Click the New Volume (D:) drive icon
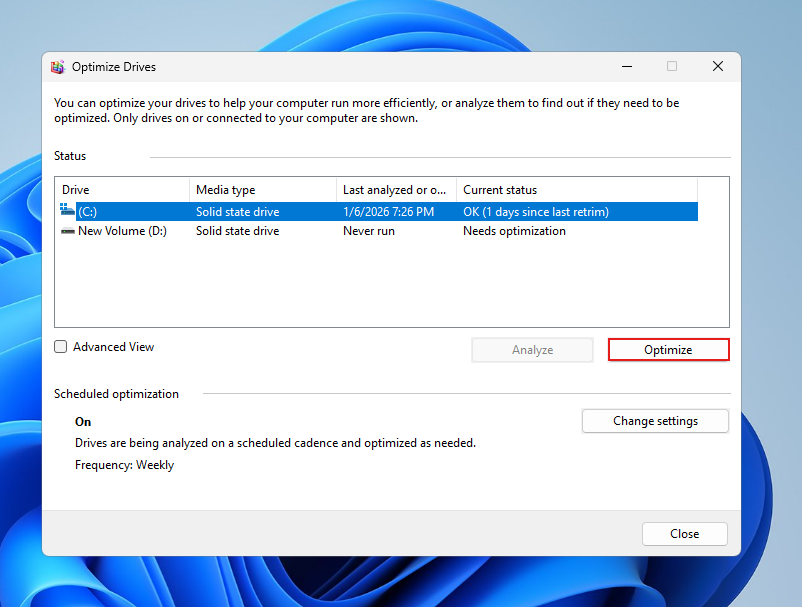Viewport: 802px width, 607px height. tap(67, 231)
